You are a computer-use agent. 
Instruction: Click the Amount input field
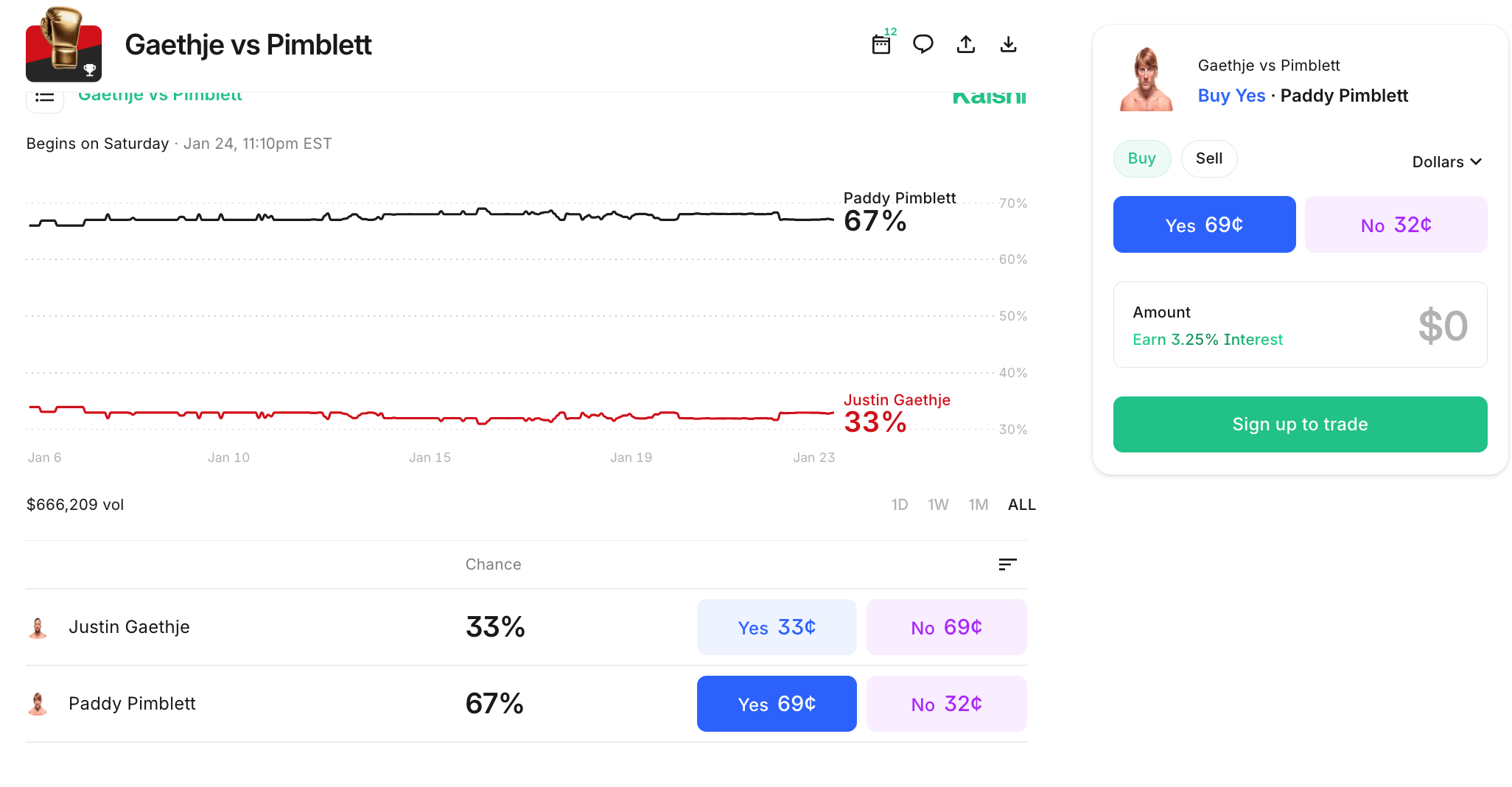(x=1300, y=325)
